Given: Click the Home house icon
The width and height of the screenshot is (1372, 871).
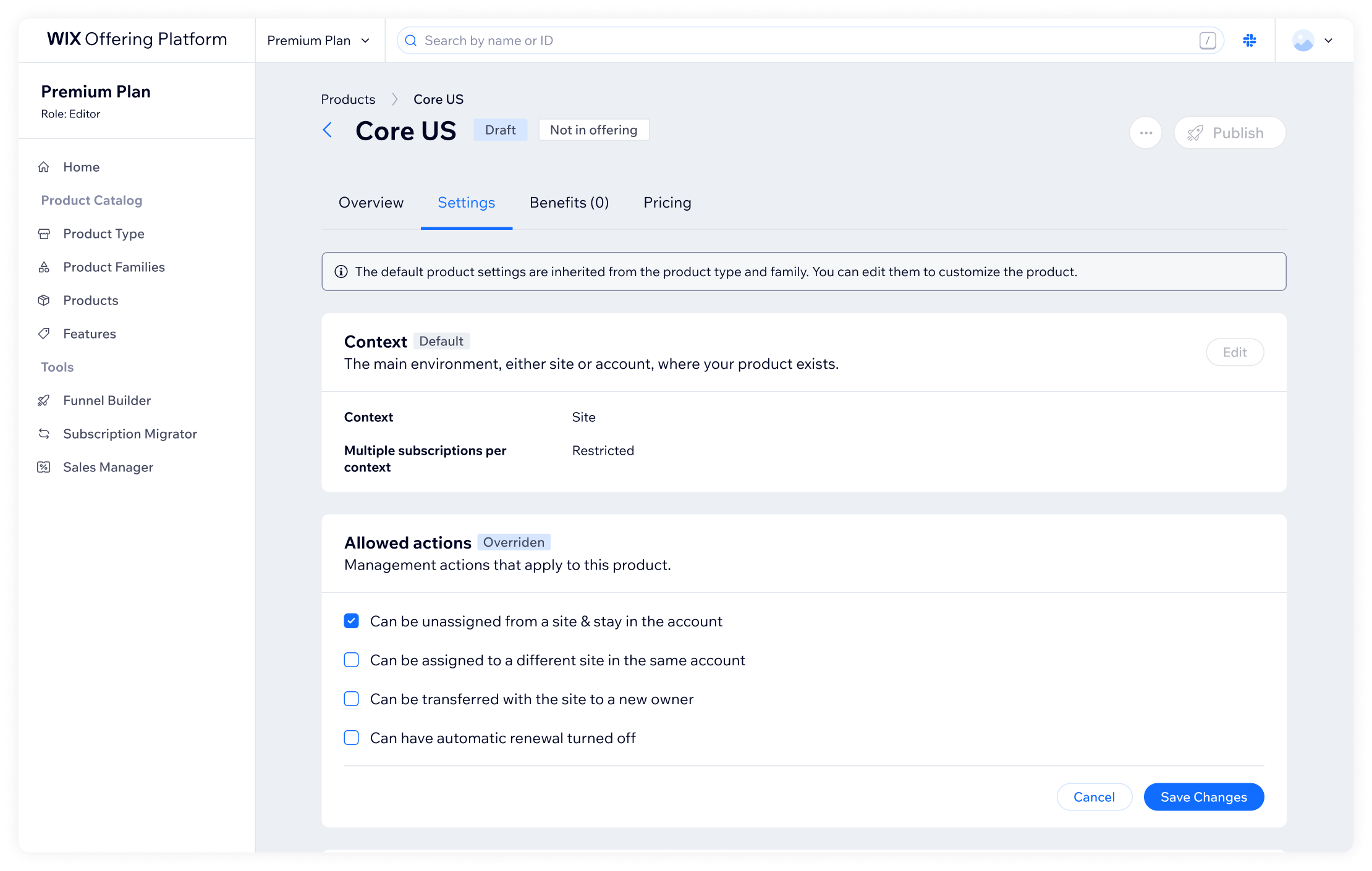Looking at the screenshot, I should 44,167.
